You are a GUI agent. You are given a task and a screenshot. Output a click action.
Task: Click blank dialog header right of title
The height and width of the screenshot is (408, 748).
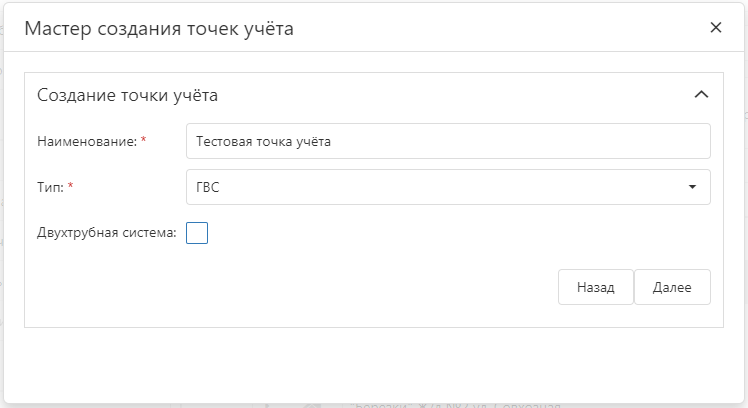[x=500, y=28]
